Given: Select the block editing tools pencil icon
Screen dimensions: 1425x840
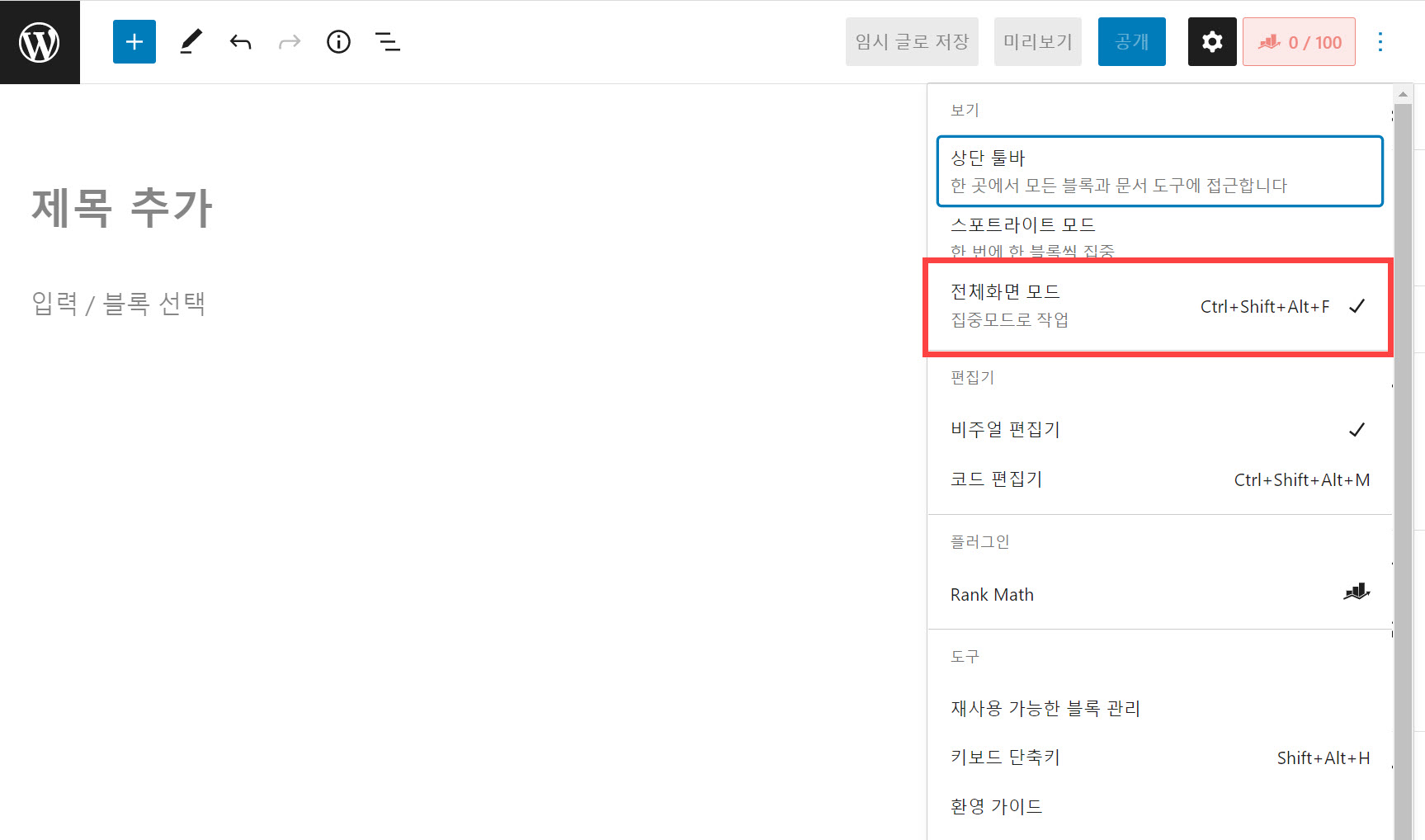Looking at the screenshot, I should [191, 41].
